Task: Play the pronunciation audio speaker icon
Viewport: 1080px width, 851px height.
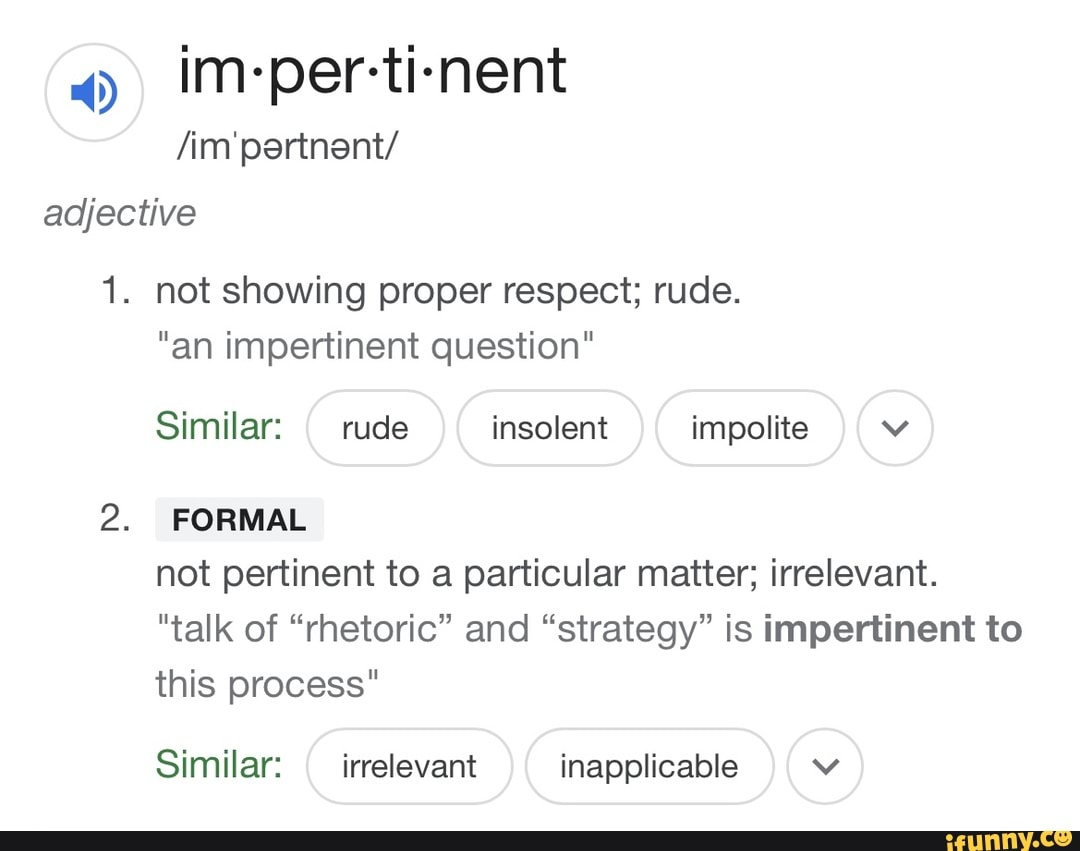Action: coord(96,92)
